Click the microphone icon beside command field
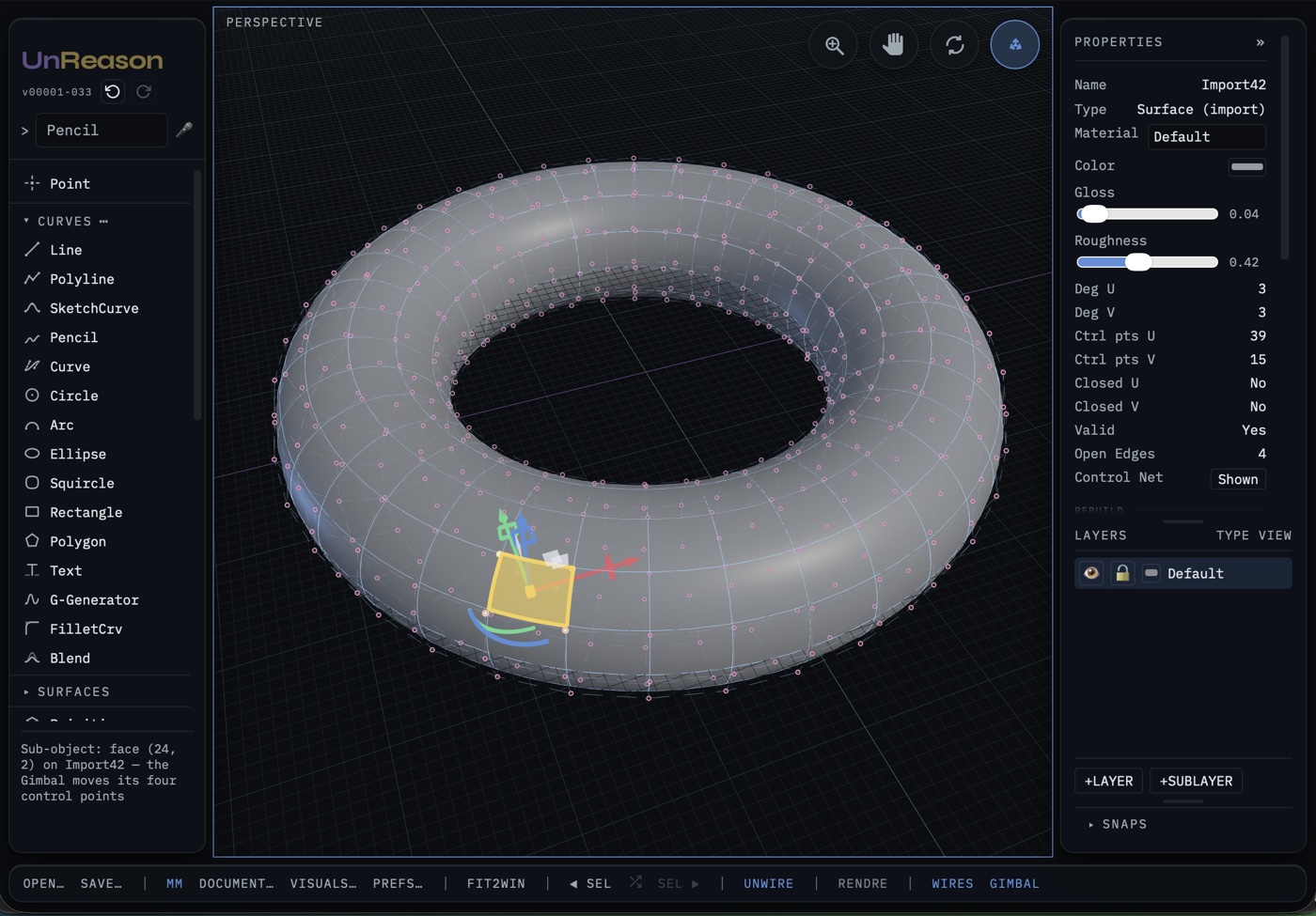Image resolution: width=1316 pixels, height=916 pixels. (x=184, y=130)
